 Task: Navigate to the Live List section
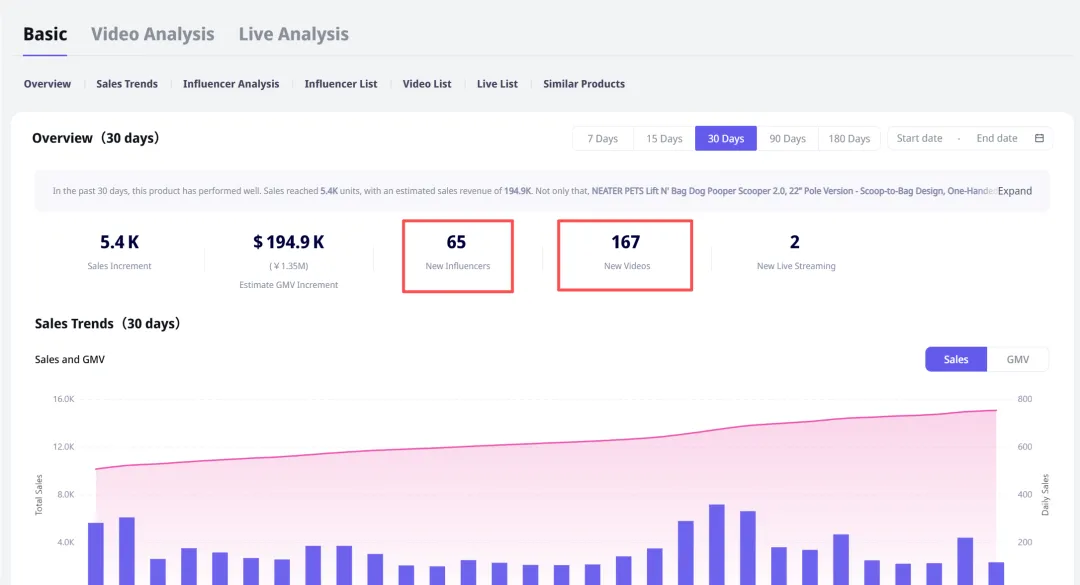pos(497,84)
